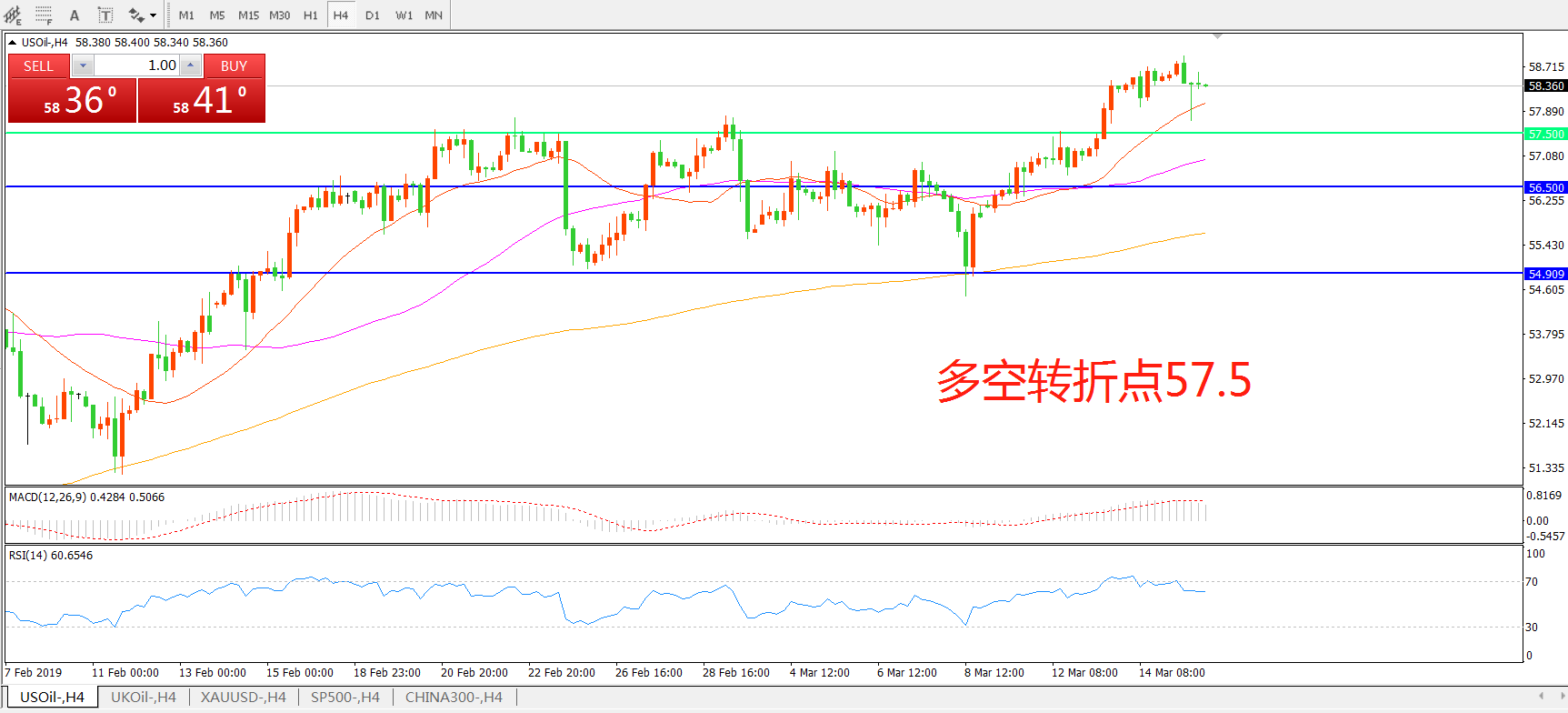Viewport: 1568px width, 713px height.
Task: Choose the text label tool
Action: pyautogui.click(x=105, y=15)
